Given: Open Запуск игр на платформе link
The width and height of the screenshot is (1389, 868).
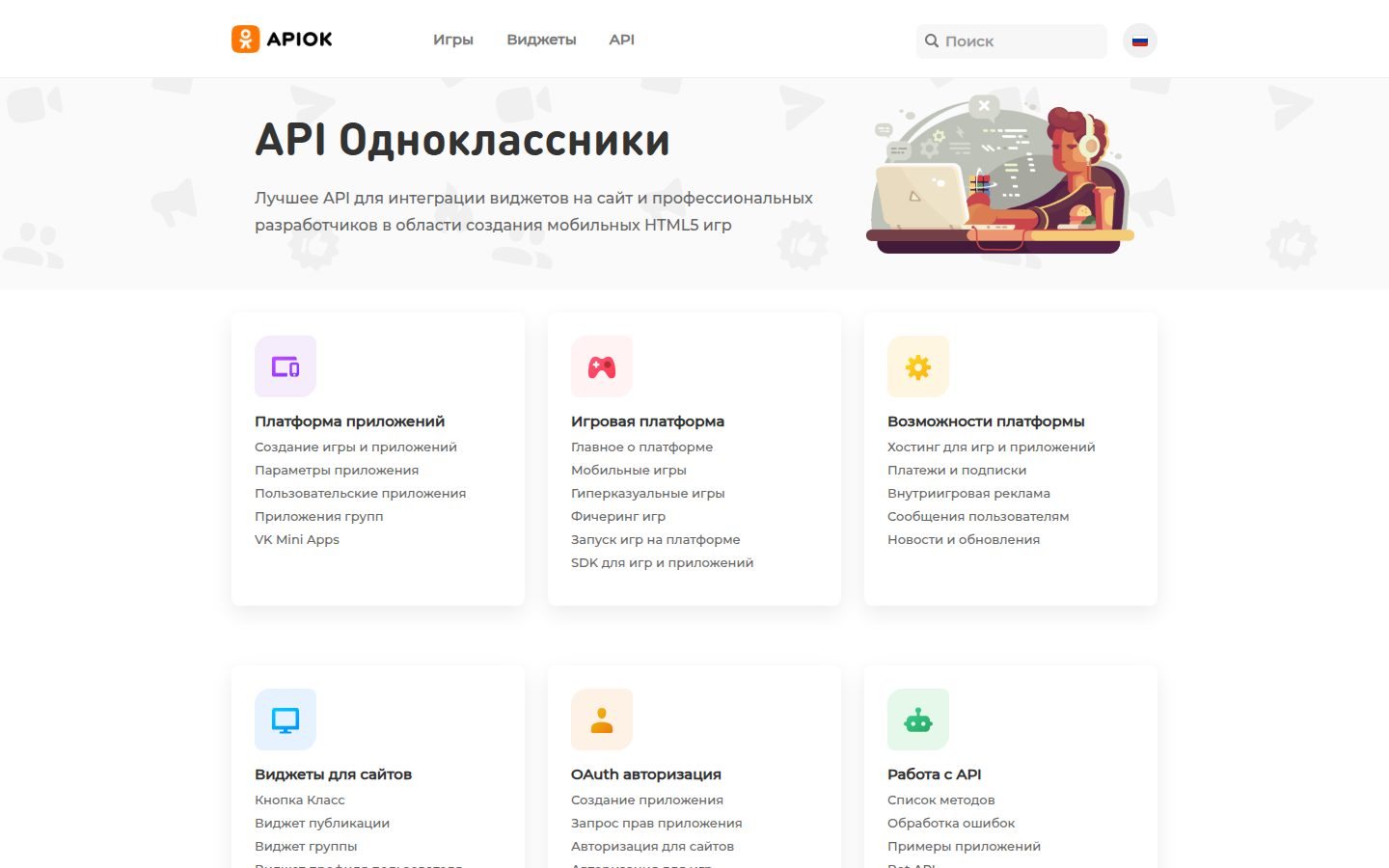Looking at the screenshot, I should point(655,539).
